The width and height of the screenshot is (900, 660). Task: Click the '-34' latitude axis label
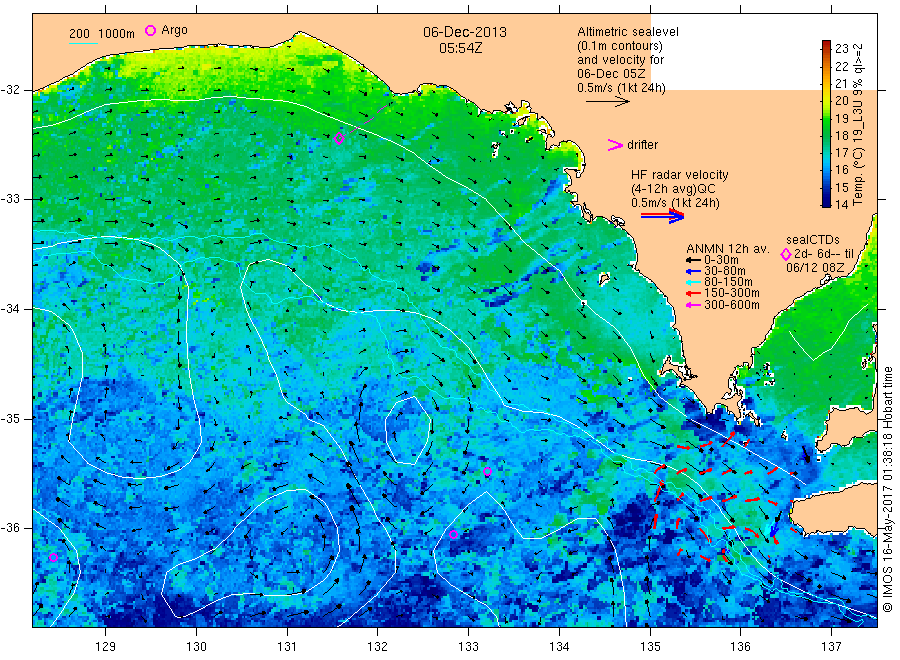click(x=10, y=309)
